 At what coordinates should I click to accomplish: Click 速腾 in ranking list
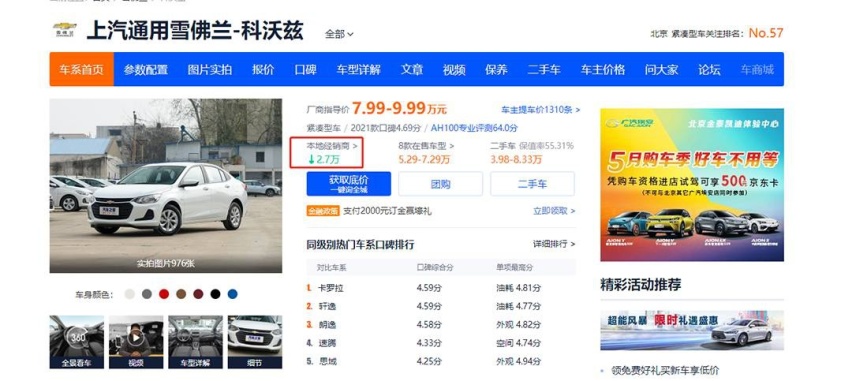[x=328, y=343]
